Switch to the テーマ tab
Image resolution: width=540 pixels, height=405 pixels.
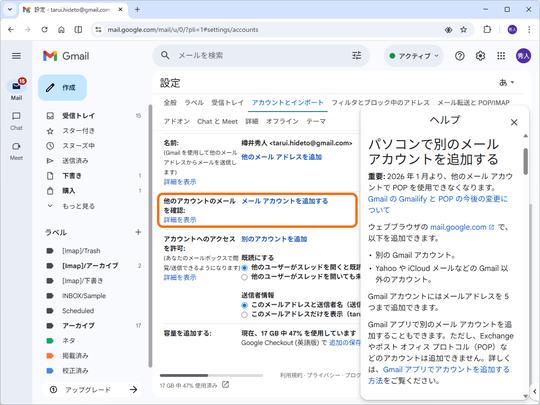pos(316,121)
